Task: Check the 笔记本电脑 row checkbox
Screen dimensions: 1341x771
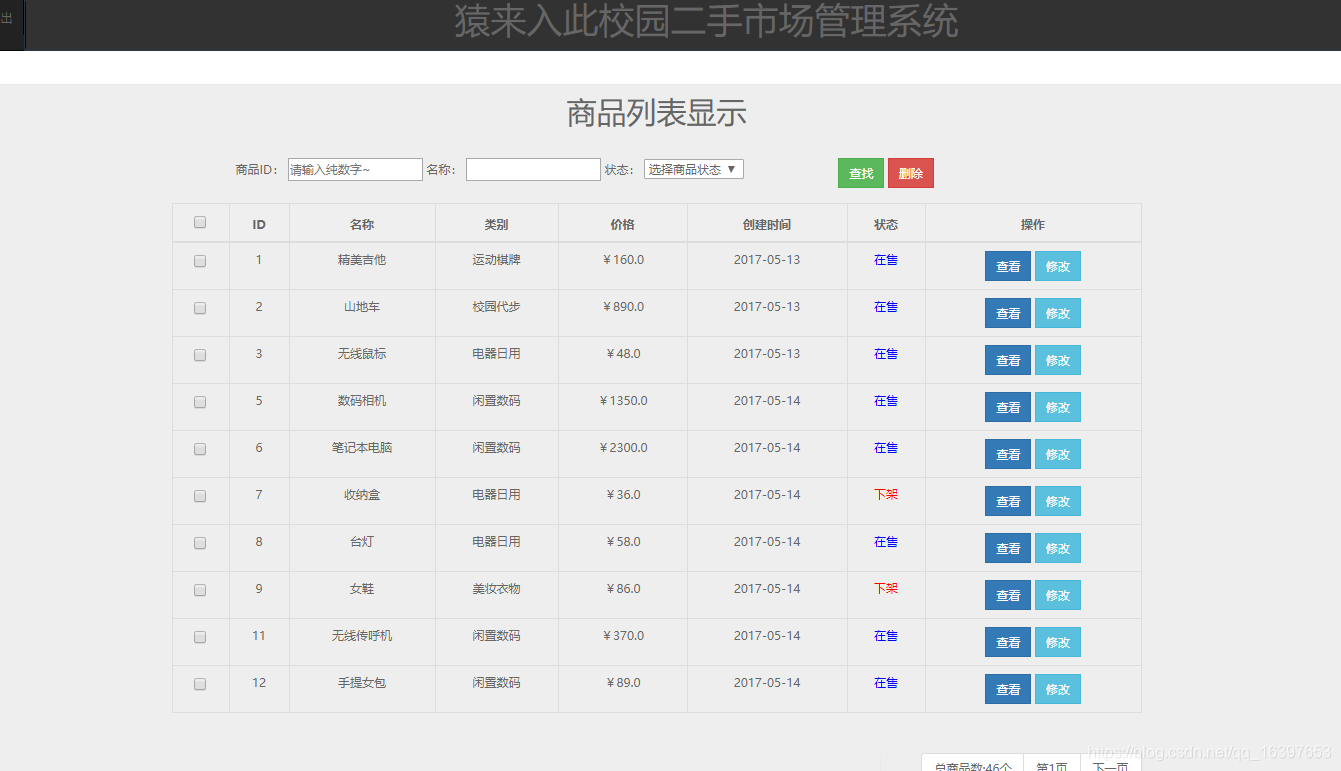Action: 200,449
